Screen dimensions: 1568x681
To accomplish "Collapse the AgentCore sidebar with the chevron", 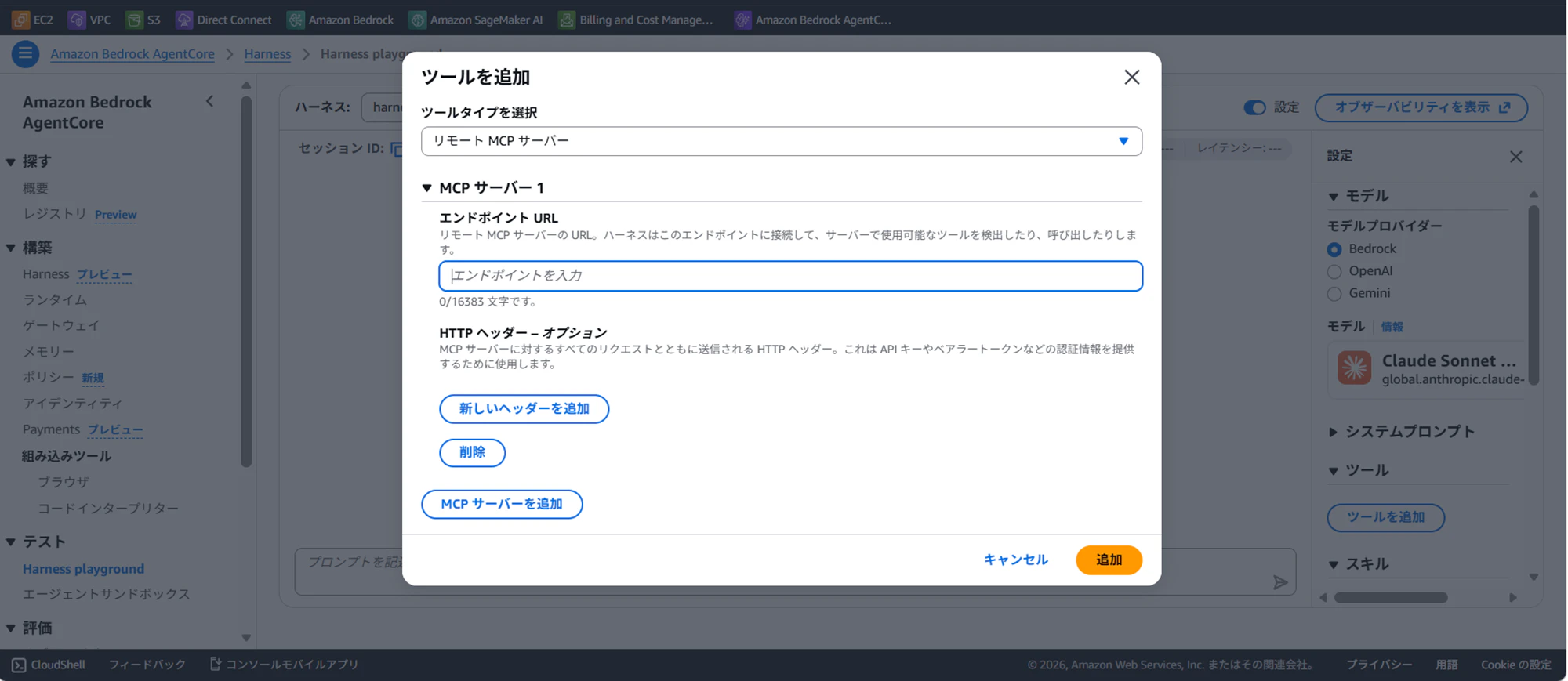I will point(210,101).
